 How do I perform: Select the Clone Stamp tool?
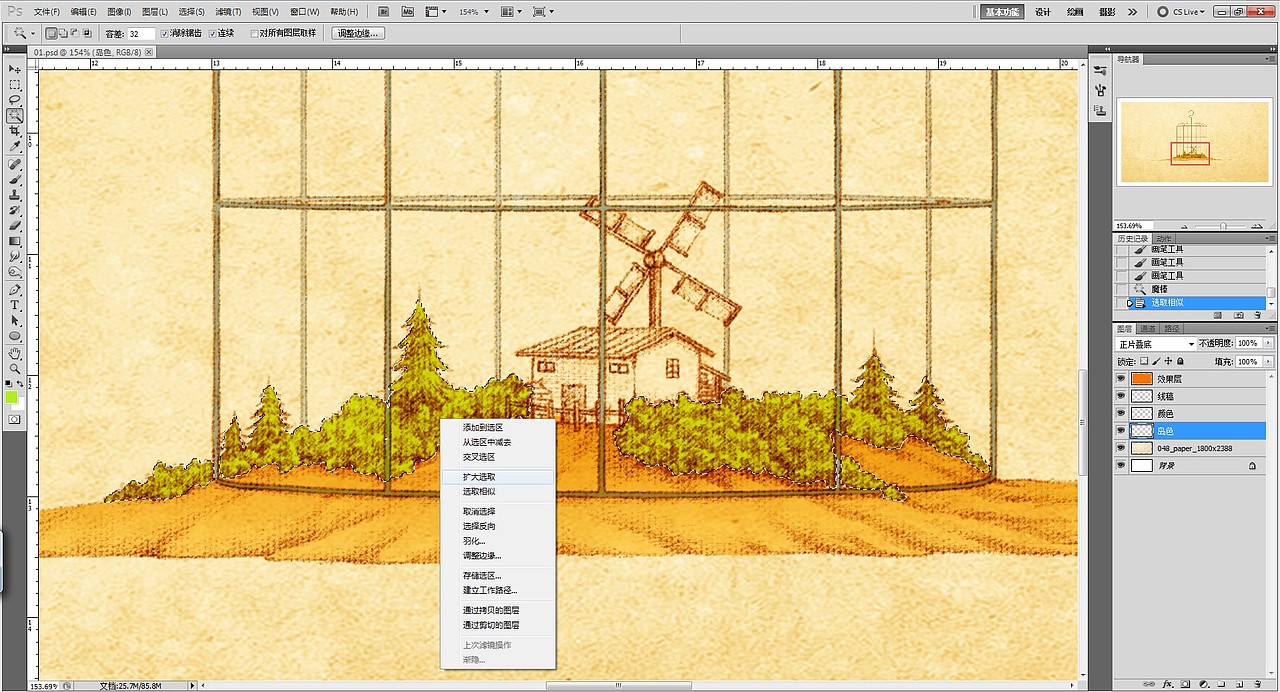(15, 195)
